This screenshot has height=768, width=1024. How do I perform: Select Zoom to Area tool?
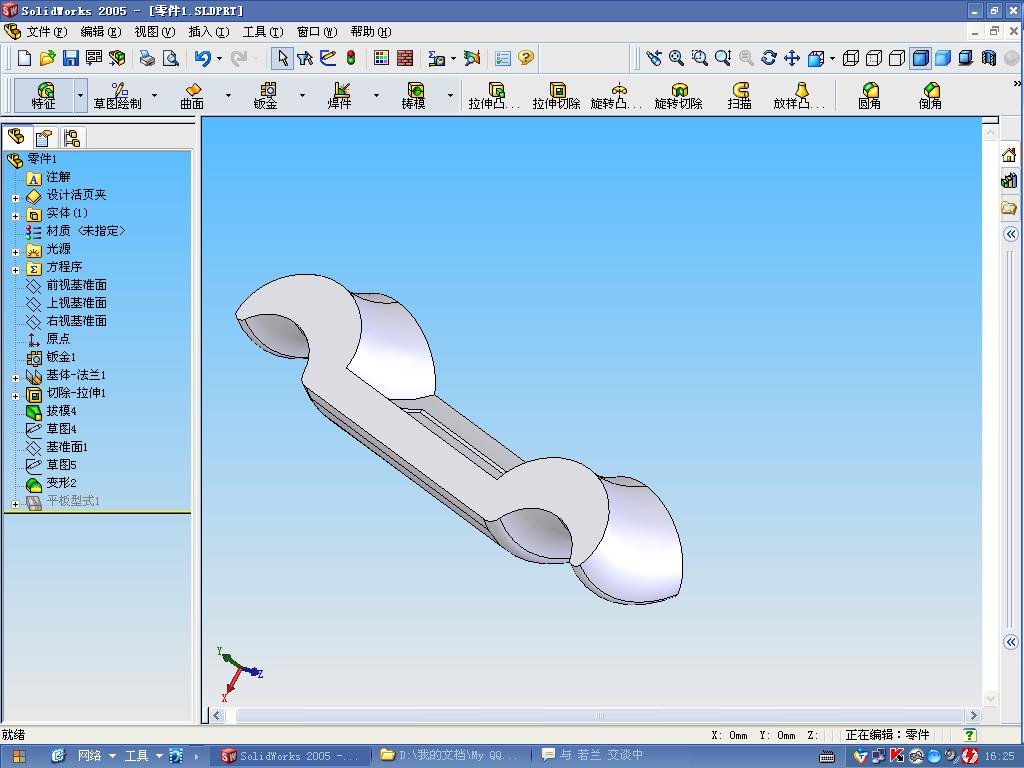(699, 58)
